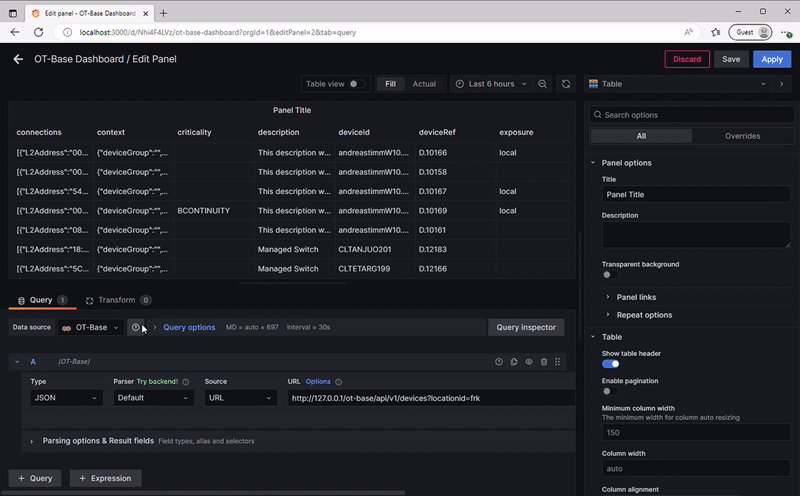Open the Table visualization picker
Screen dimensions: 800x496
pyautogui.click(x=678, y=84)
